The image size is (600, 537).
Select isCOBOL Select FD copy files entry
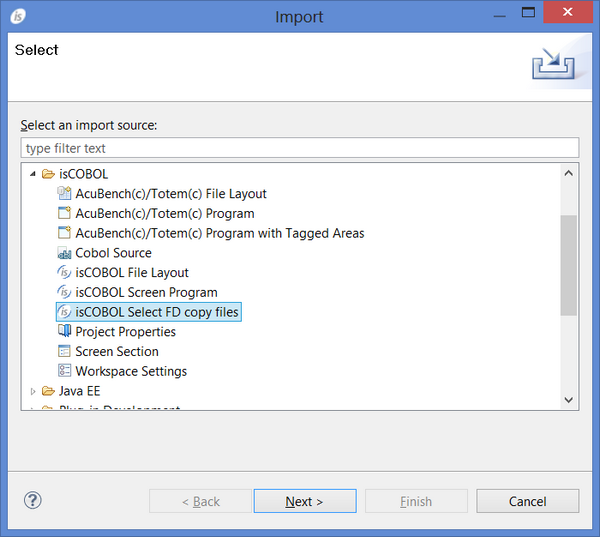(x=157, y=312)
